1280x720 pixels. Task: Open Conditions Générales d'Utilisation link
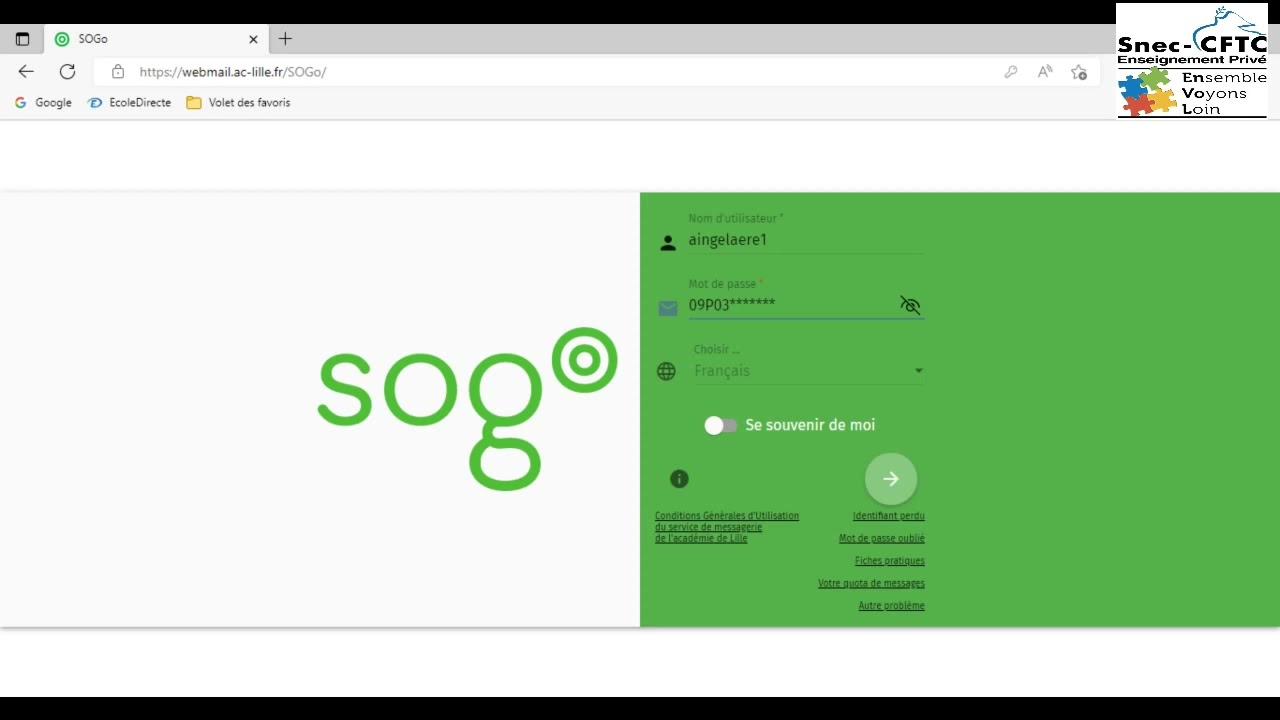click(727, 527)
